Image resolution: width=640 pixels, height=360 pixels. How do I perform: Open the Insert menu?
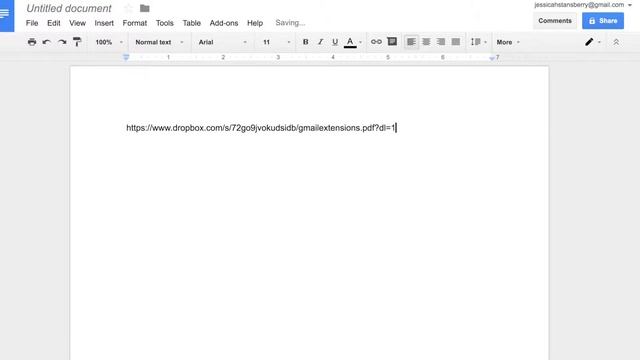tap(104, 23)
